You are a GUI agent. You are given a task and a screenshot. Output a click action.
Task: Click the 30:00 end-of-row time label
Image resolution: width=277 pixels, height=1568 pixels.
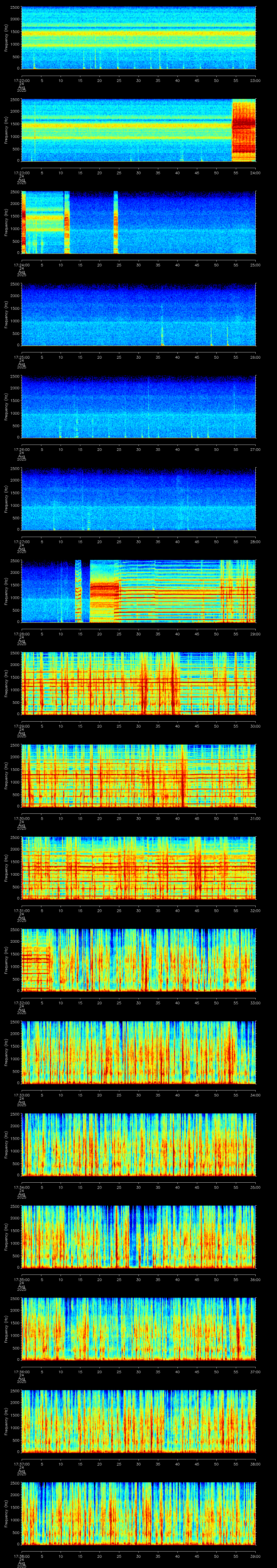255,726
